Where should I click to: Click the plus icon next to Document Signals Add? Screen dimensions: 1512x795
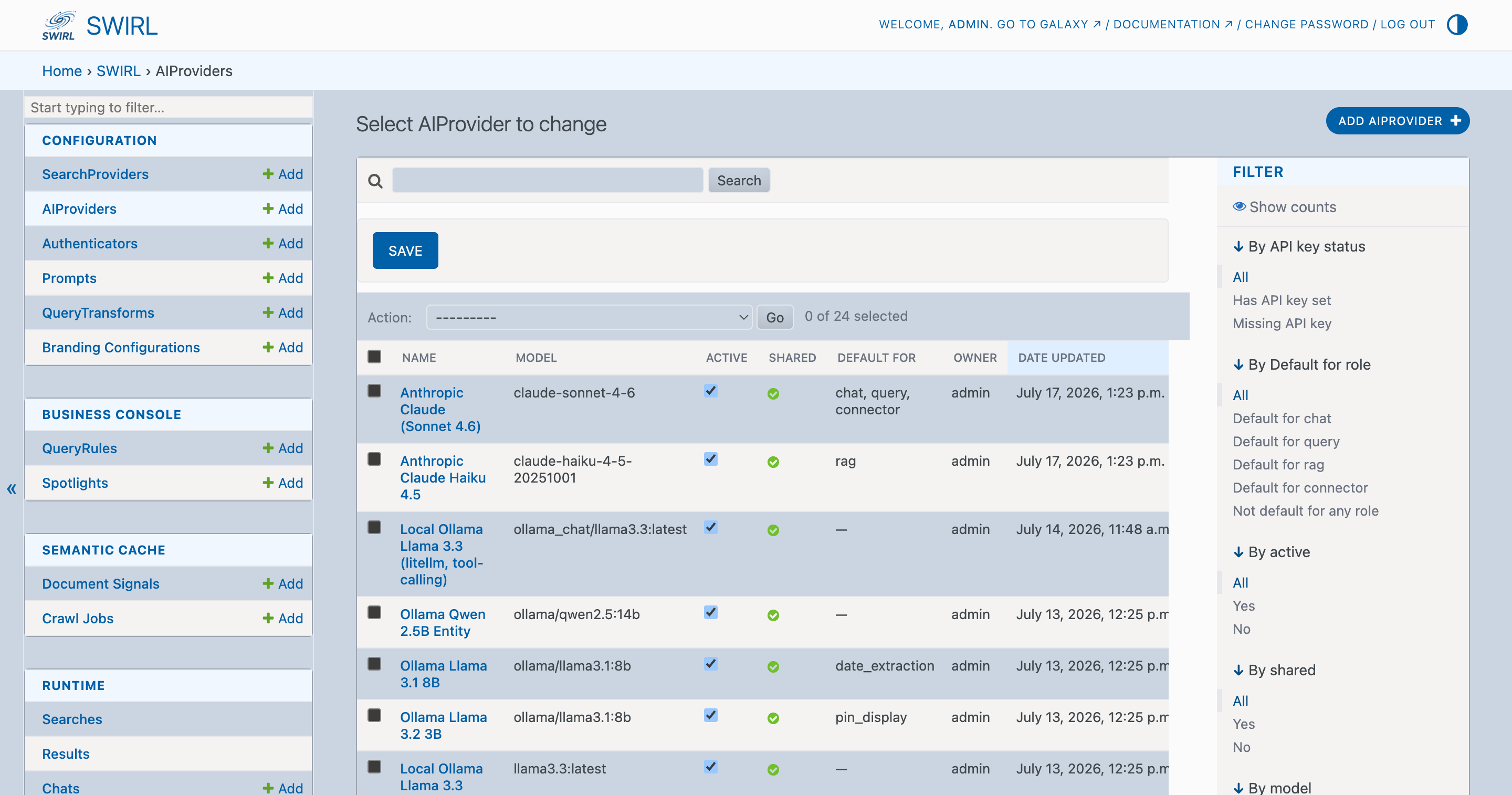click(268, 583)
